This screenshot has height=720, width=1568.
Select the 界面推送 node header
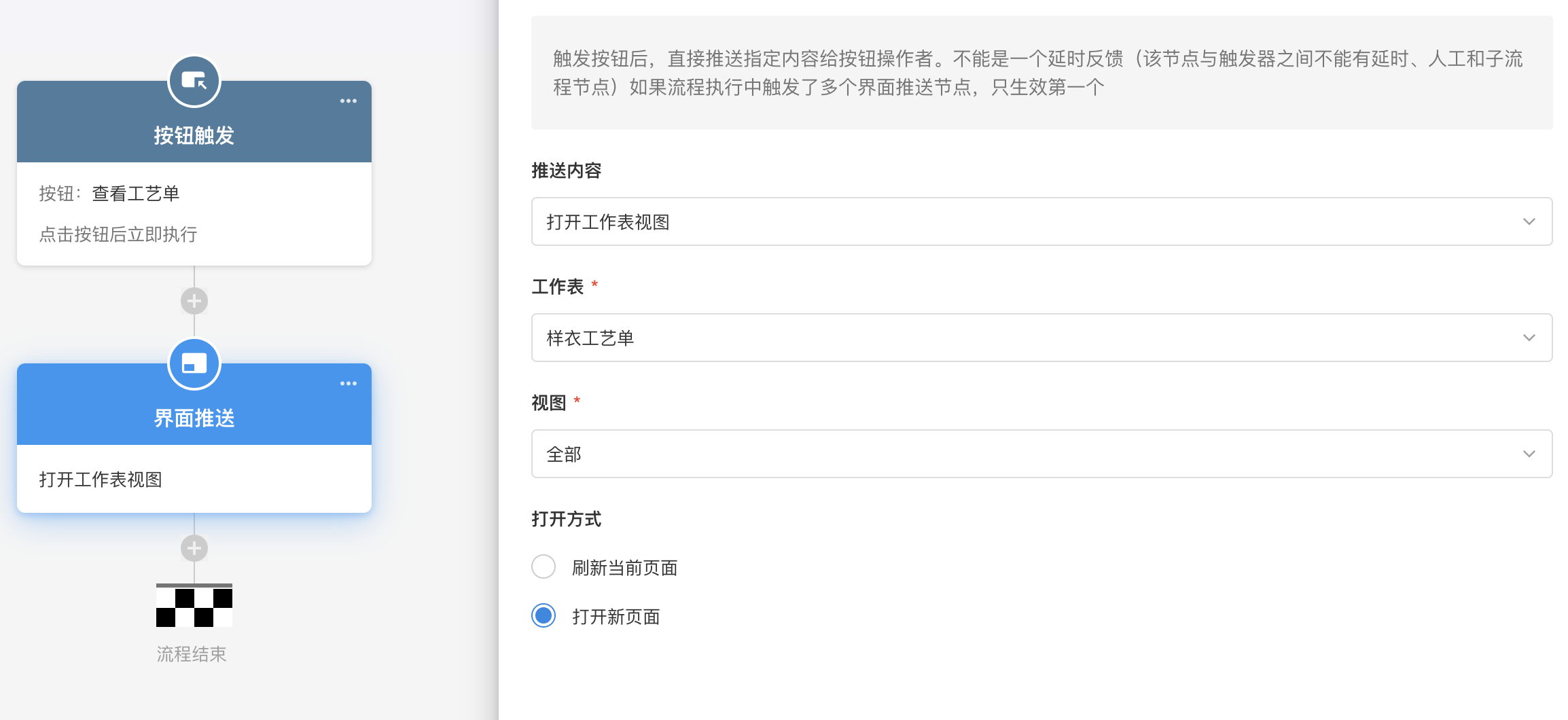pyautogui.click(x=194, y=418)
